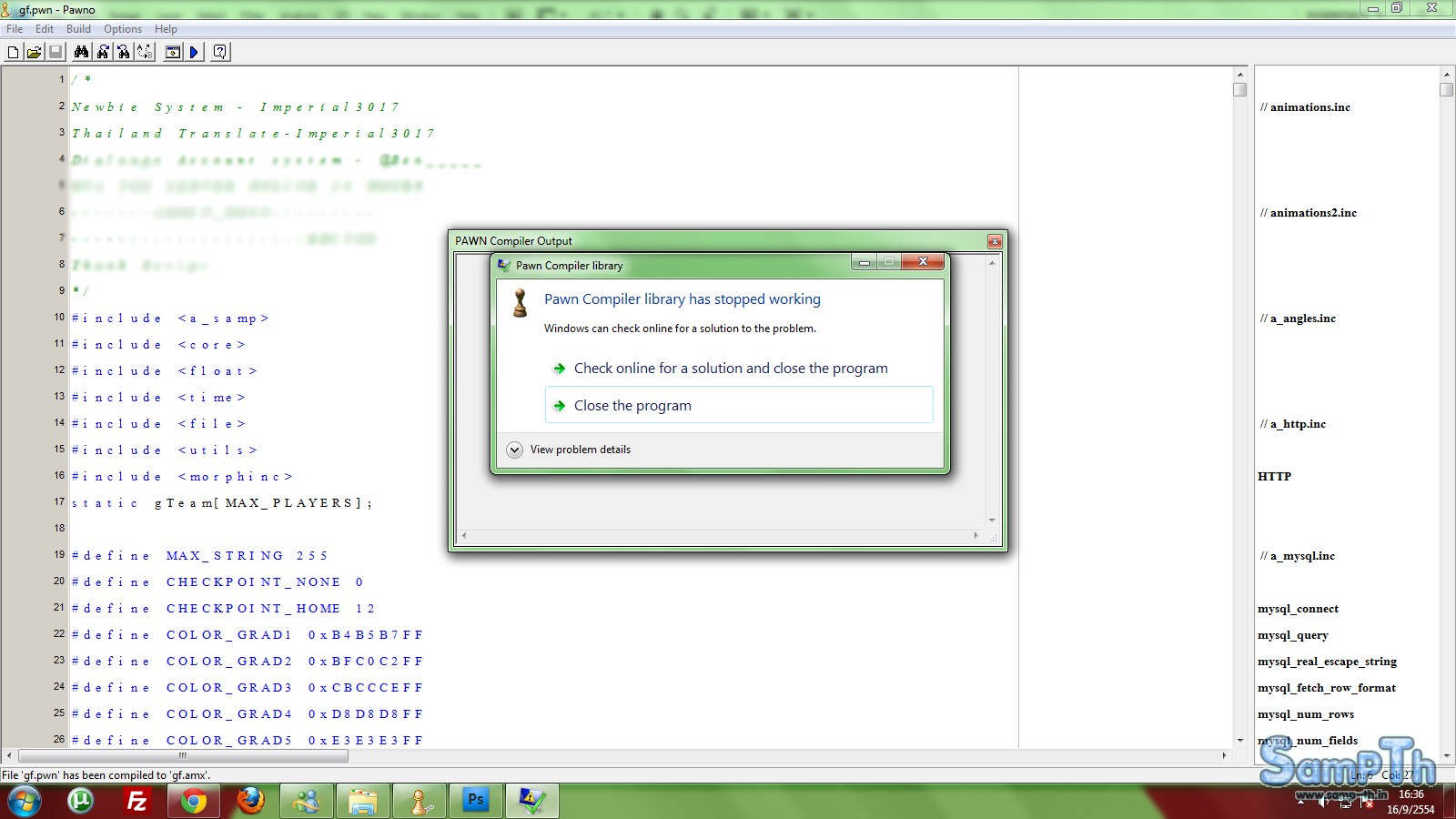The width and height of the screenshot is (1456, 819).
Task: Select mysql_connect in the function list
Action: (x=1299, y=609)
